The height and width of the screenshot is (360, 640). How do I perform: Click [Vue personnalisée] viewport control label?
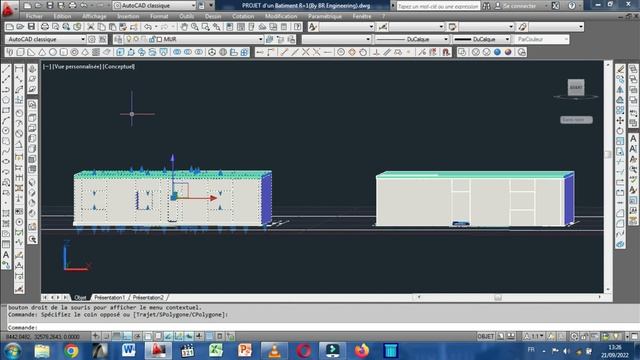[76, 67]
